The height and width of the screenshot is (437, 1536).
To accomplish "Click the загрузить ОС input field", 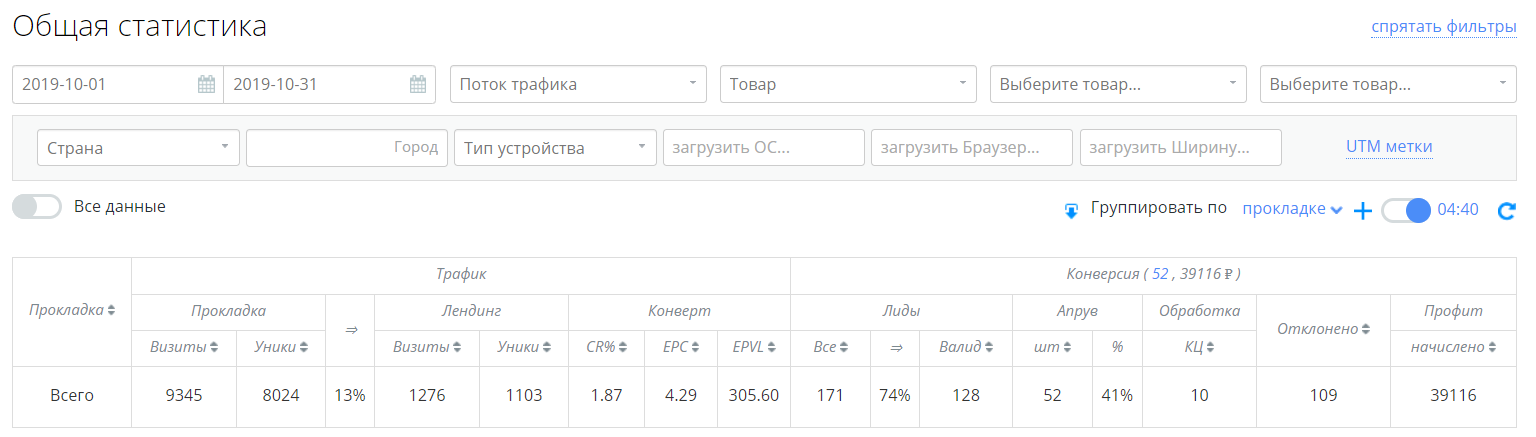I will coord(763,148).
